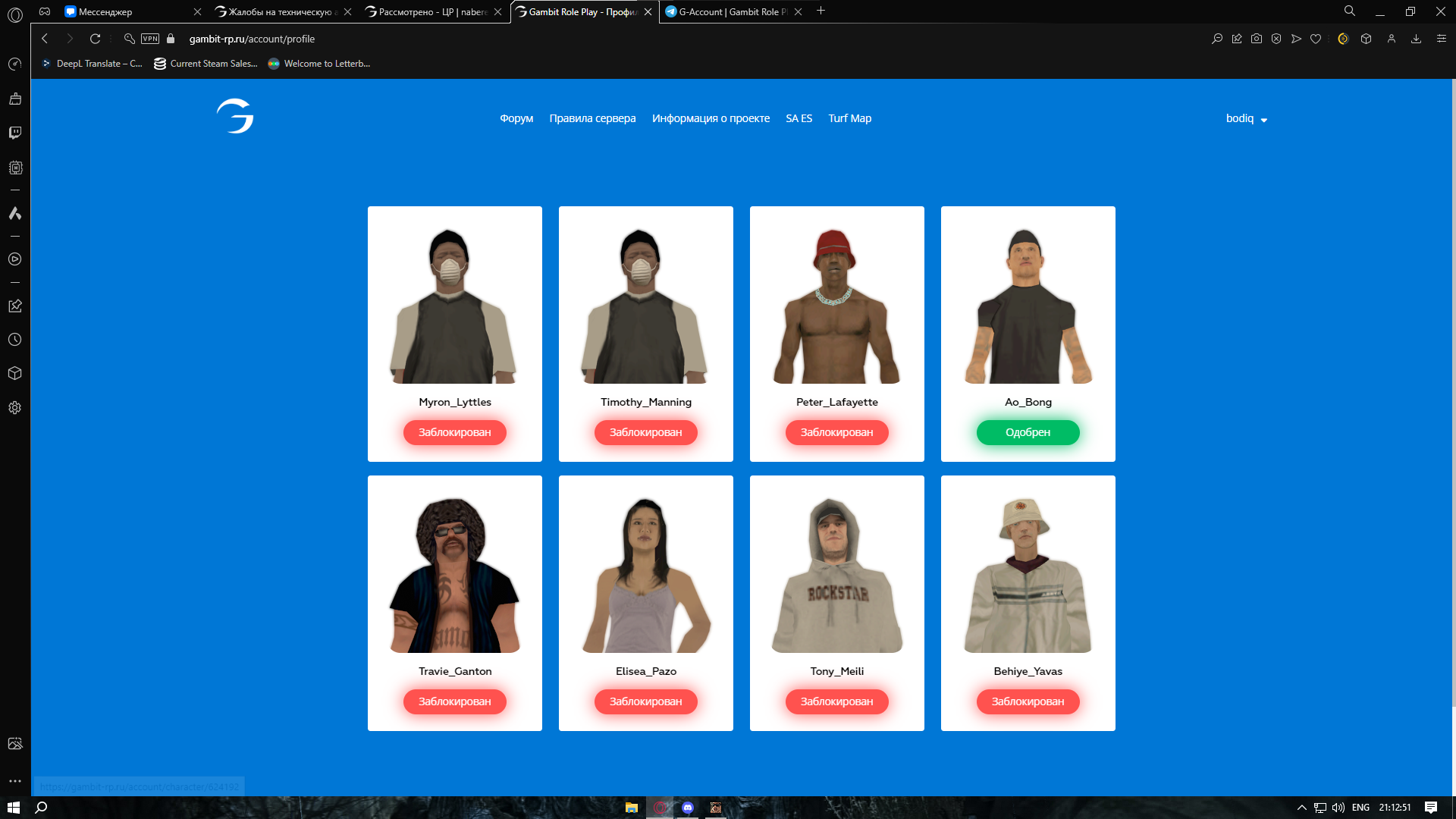Reload the page with the refresh icon
Viewport: 1456px width, 819px height.
pos(95,39)
